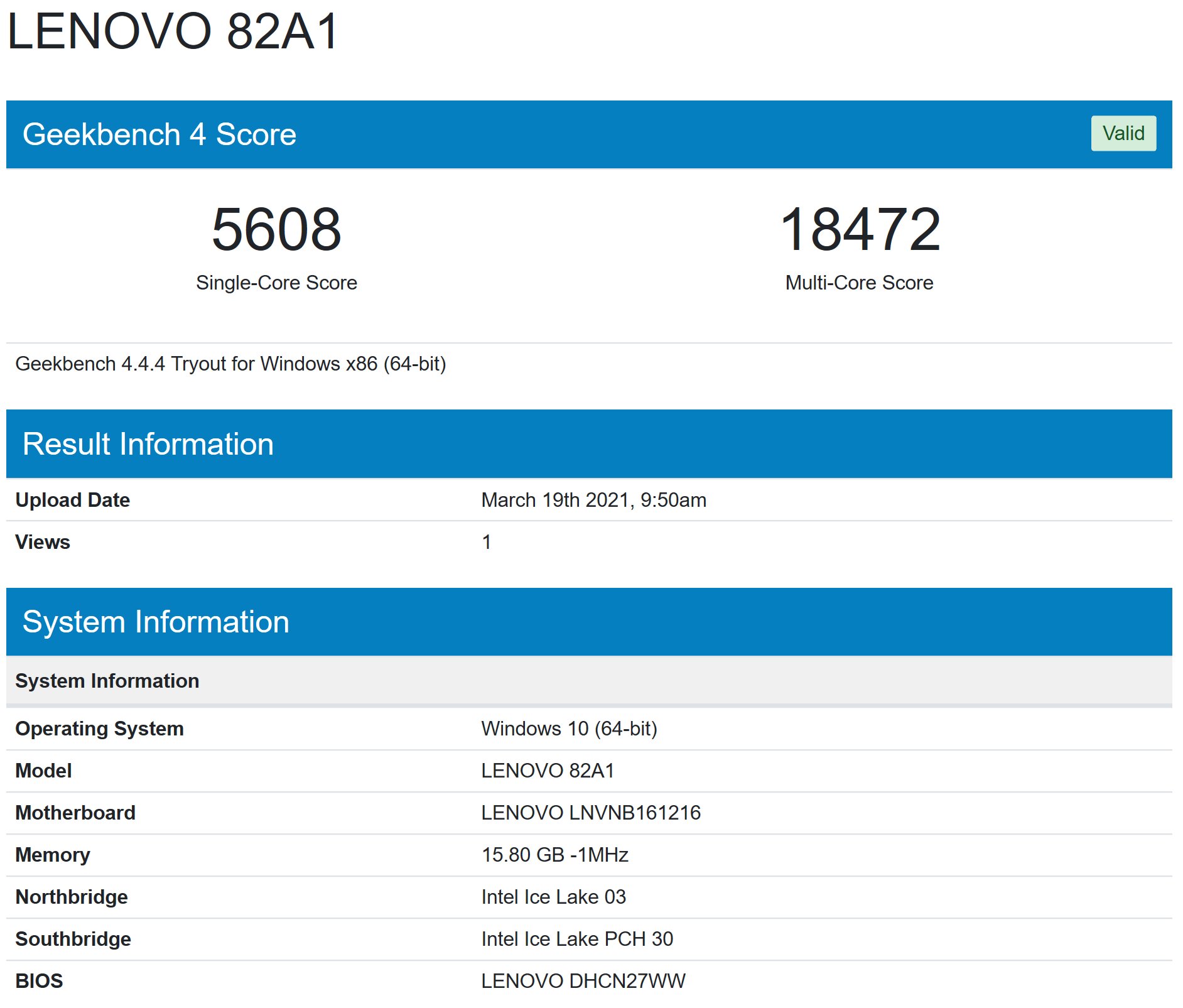Click the Views row label
Viewport: 1183px width, 1008px height.
click(42, 542)
